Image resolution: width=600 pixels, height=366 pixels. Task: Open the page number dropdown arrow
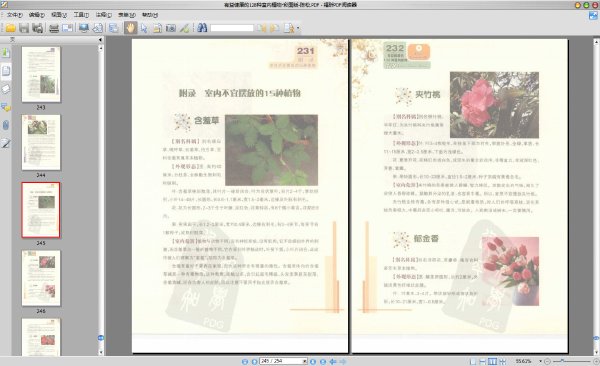(x=305, y=361)
